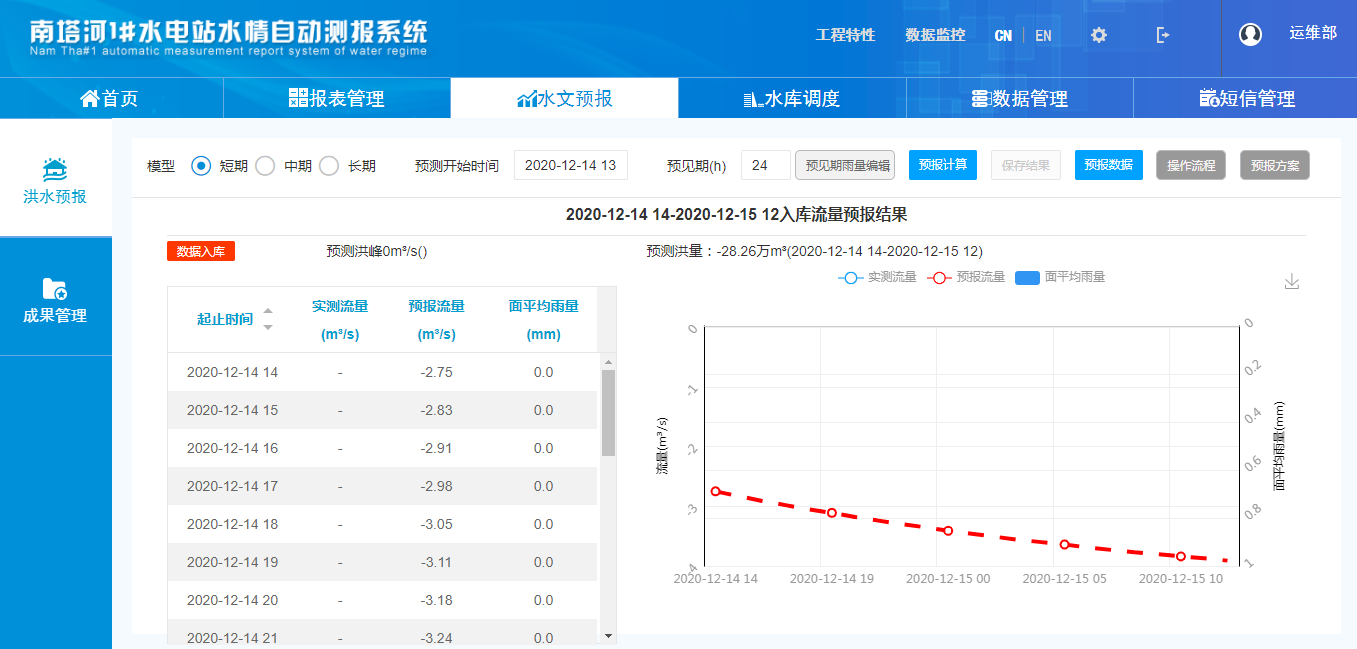Click the forecast flow value -3.18
Screen dimensions: 1357x649
point(437,600)
